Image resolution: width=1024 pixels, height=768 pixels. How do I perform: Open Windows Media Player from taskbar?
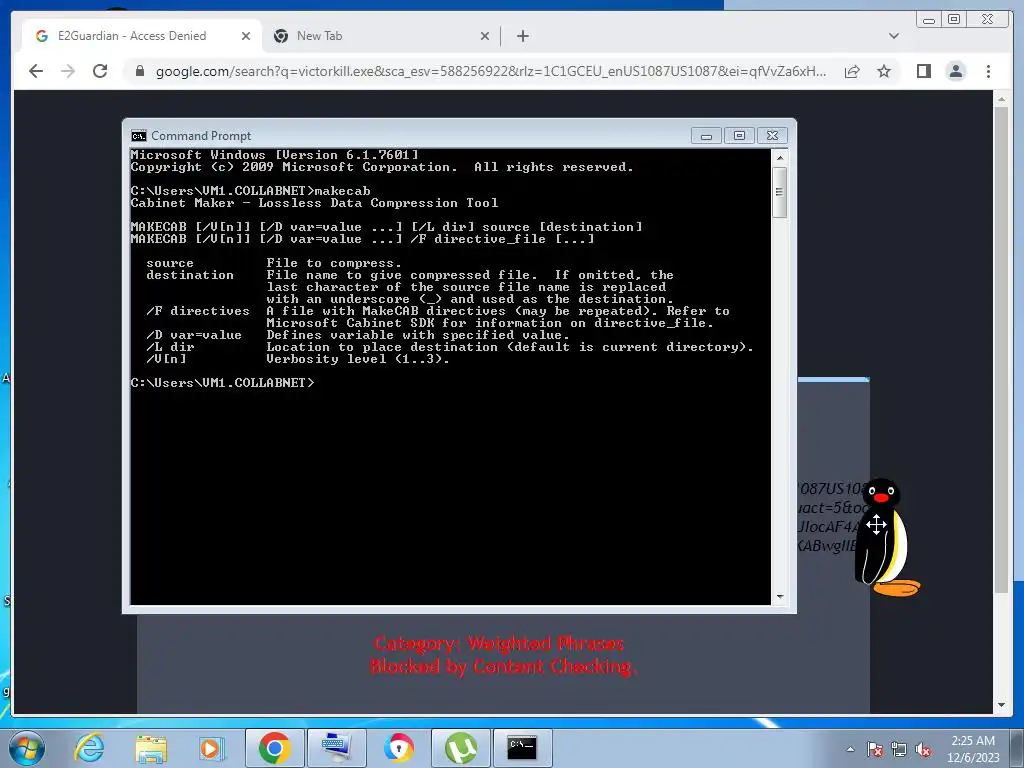(211, 748)
